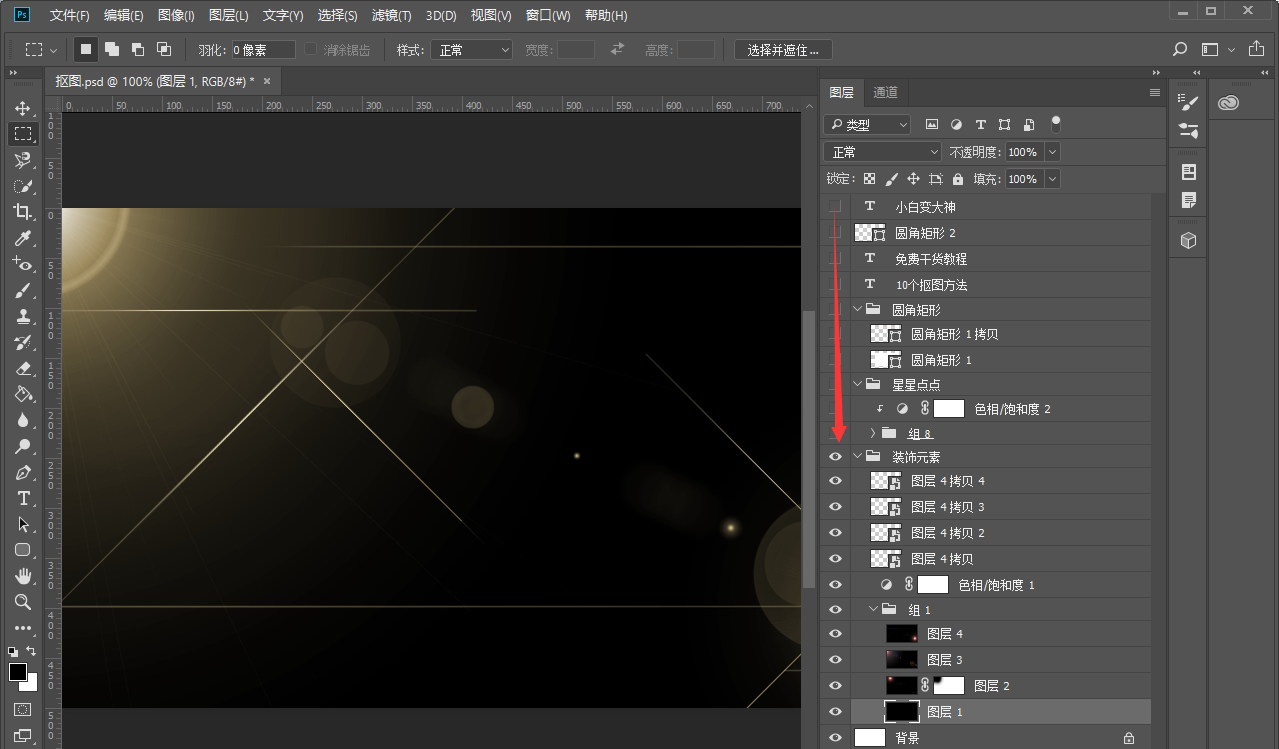This screenshot has width=1279, height=749.
Task: Open the 样式 style dropdown
Action: click(472, 49)
